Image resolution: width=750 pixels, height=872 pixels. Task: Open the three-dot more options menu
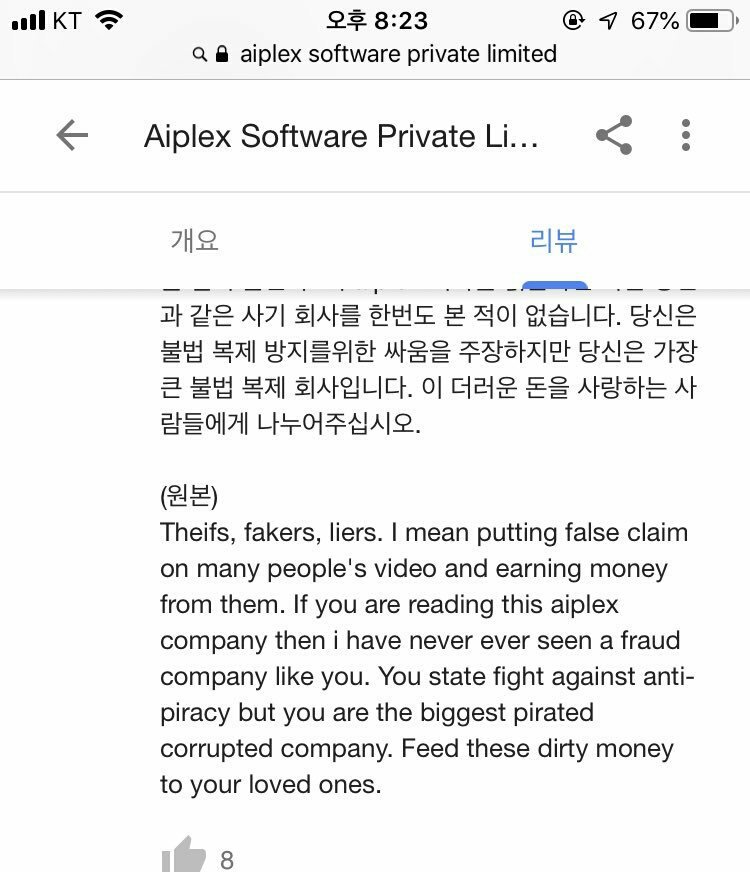point(686,135)
